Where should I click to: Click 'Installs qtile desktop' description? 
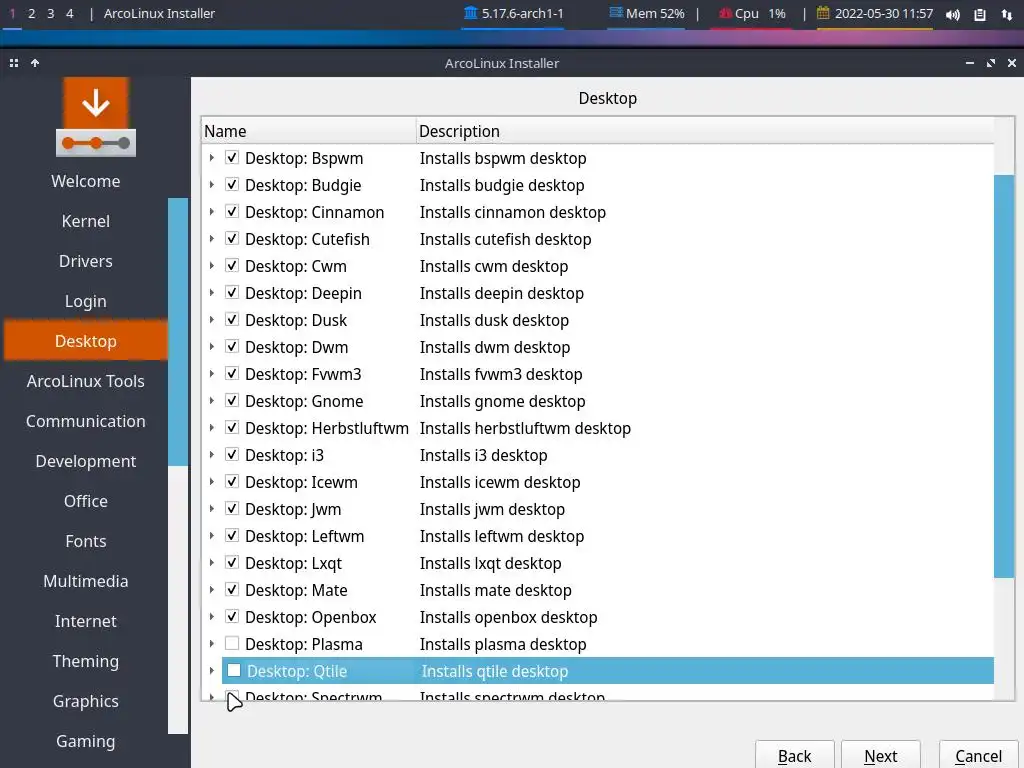(x=494, y=671)
